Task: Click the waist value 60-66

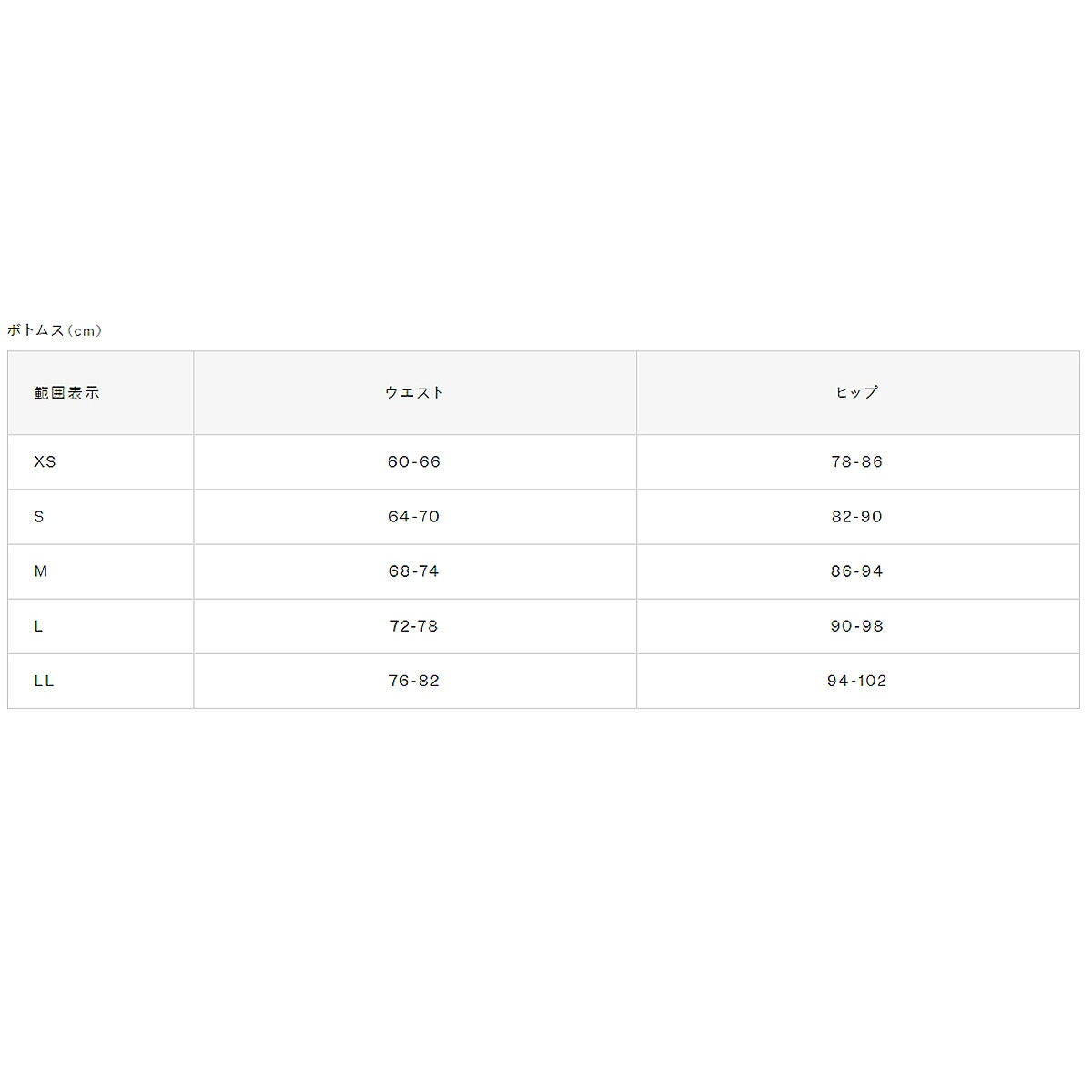Action: click(x=414, y=462)
